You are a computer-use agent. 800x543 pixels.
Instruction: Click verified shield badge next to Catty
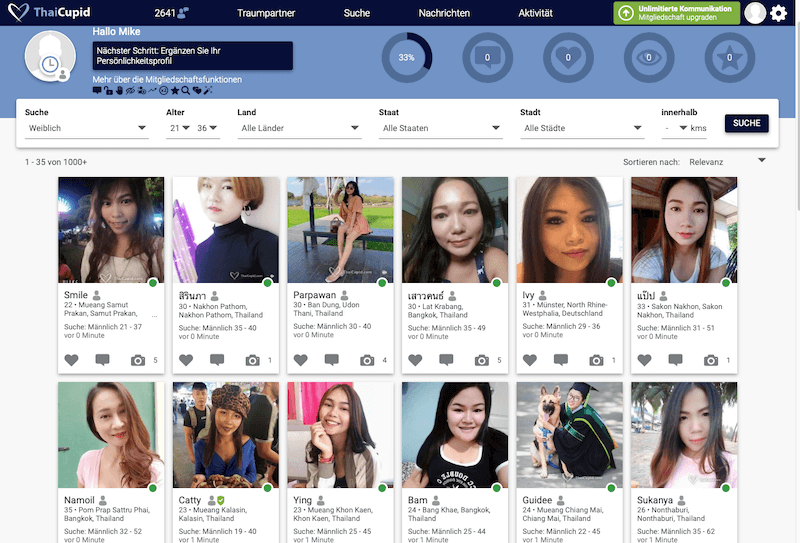click(220, 500)
